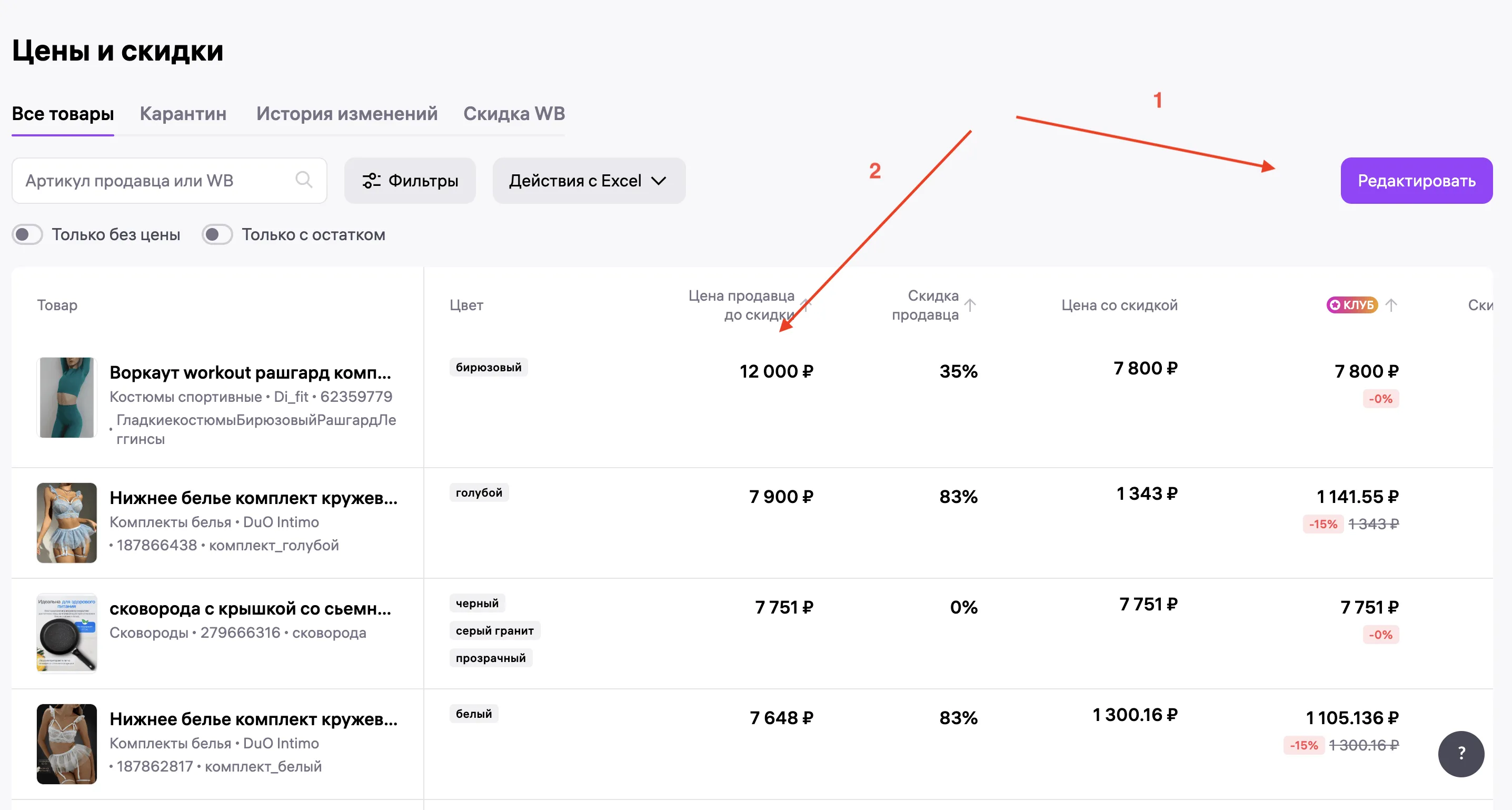Sort by seller discount arrow
Viewport: 1512px width, 810px height.
click(970, 305)
